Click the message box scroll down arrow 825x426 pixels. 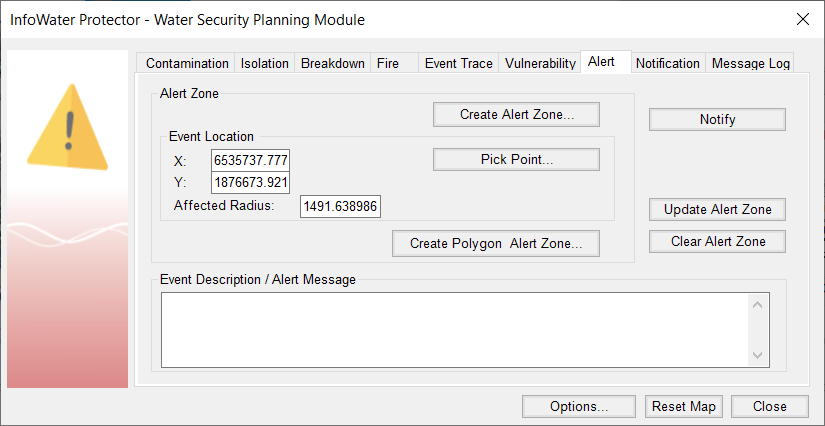(757, 355)
